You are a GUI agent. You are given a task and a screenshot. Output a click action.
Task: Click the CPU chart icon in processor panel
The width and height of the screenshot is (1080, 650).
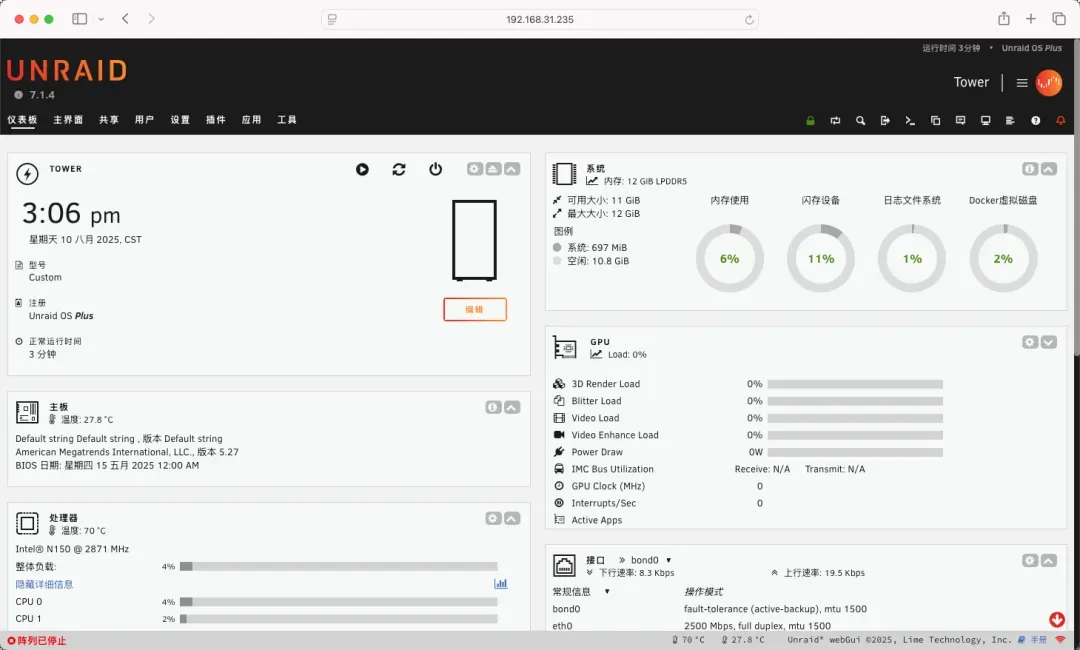click(501, 584)
